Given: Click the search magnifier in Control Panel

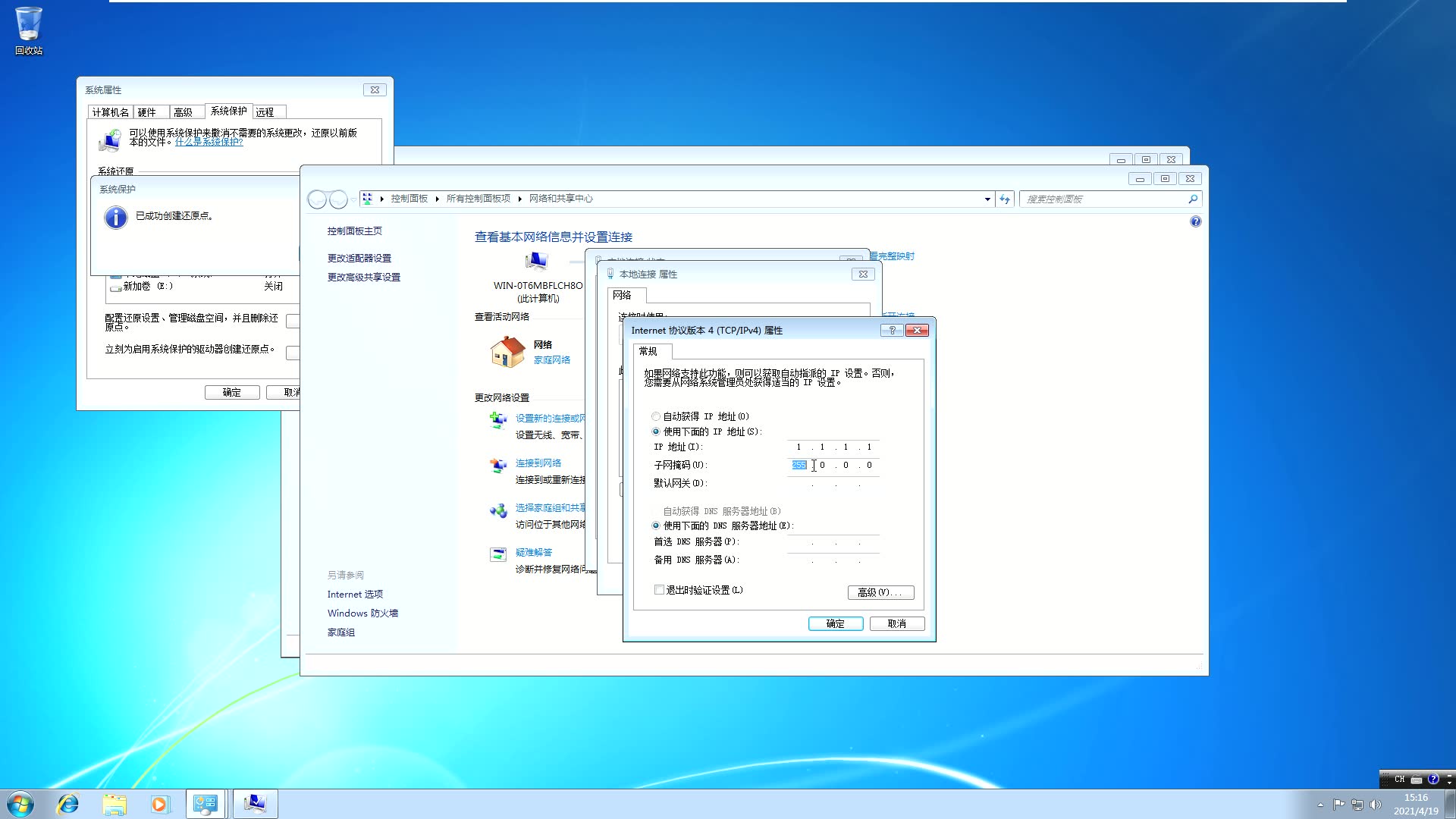Looking at the screenshot, I should (1193, 199).
